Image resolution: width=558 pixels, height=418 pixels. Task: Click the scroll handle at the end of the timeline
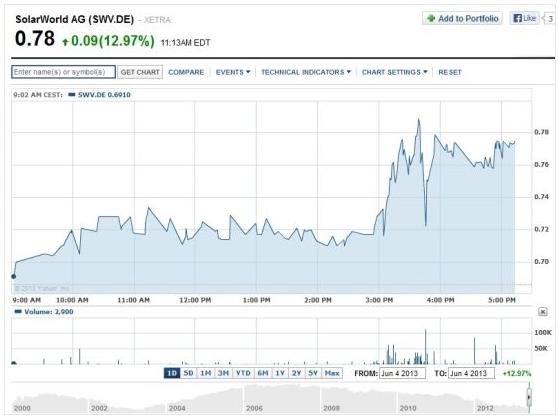pyautogui.click(x=529, y=397)
